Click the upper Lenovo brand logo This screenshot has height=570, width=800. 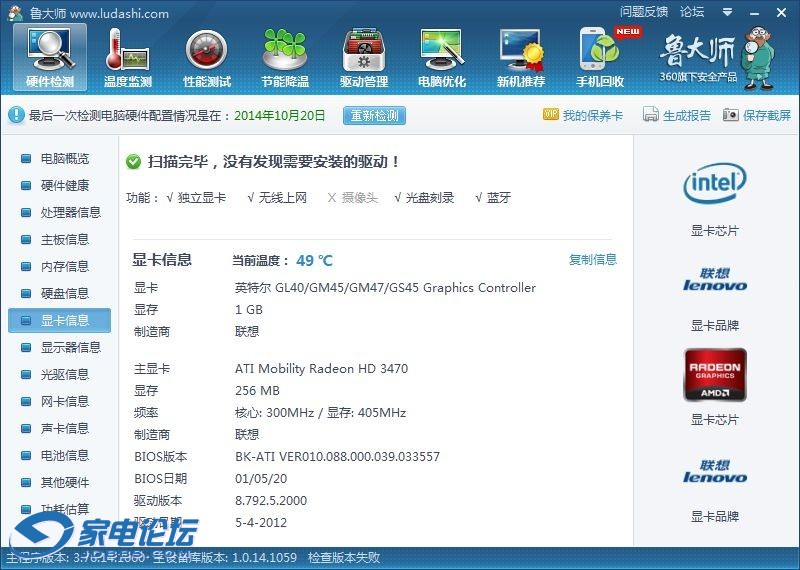714,279
